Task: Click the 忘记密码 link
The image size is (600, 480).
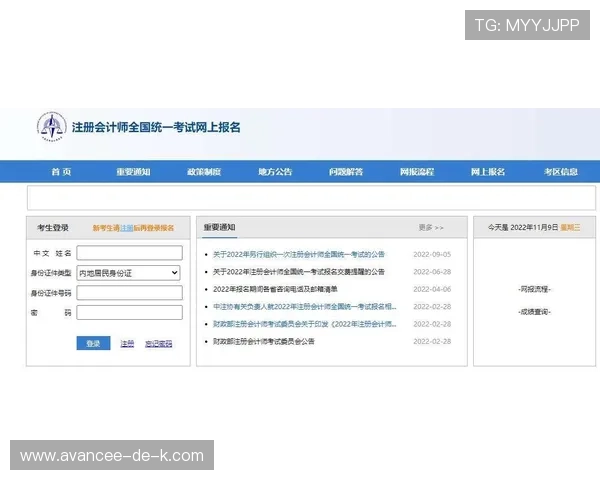Action: [158, 344]
